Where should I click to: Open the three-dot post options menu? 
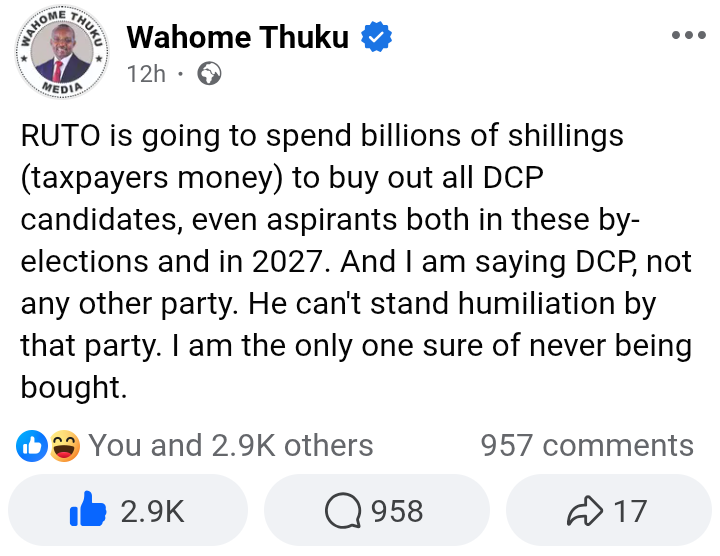(x=688, y=36)
